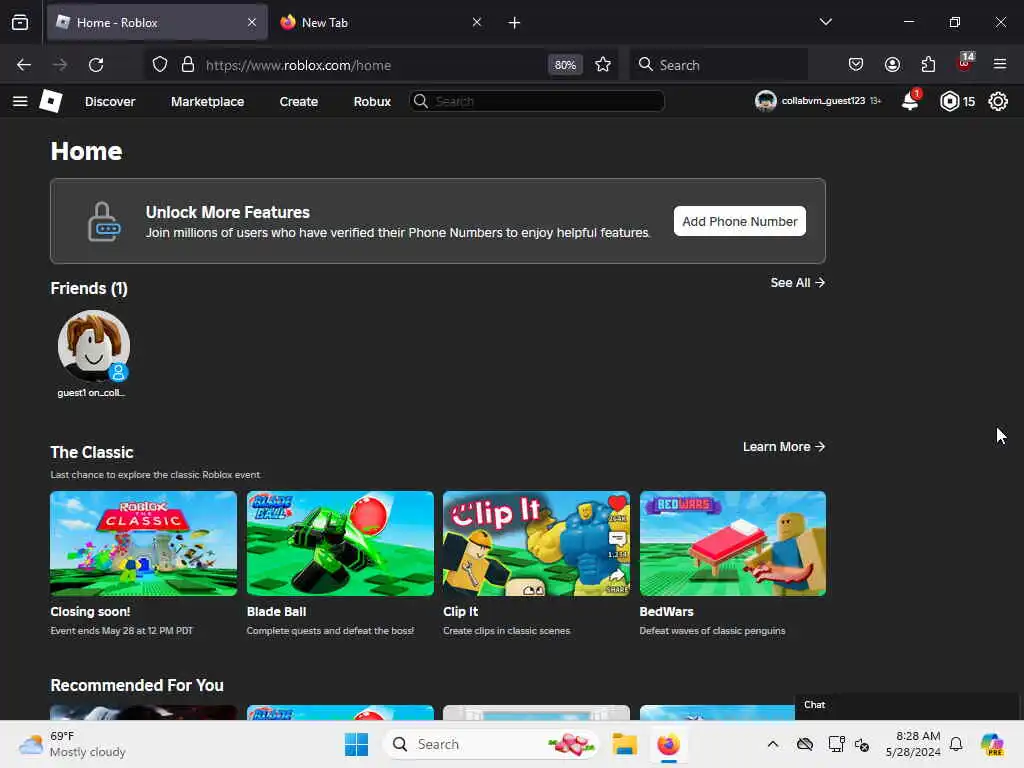
Task: Open the Robux menu item
Action: click(372, 102)
